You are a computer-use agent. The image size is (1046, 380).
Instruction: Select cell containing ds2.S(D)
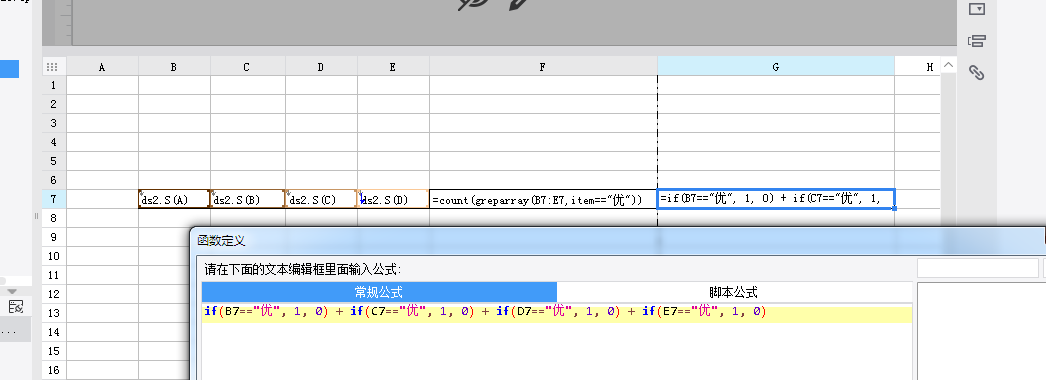(x=393, y=199)
